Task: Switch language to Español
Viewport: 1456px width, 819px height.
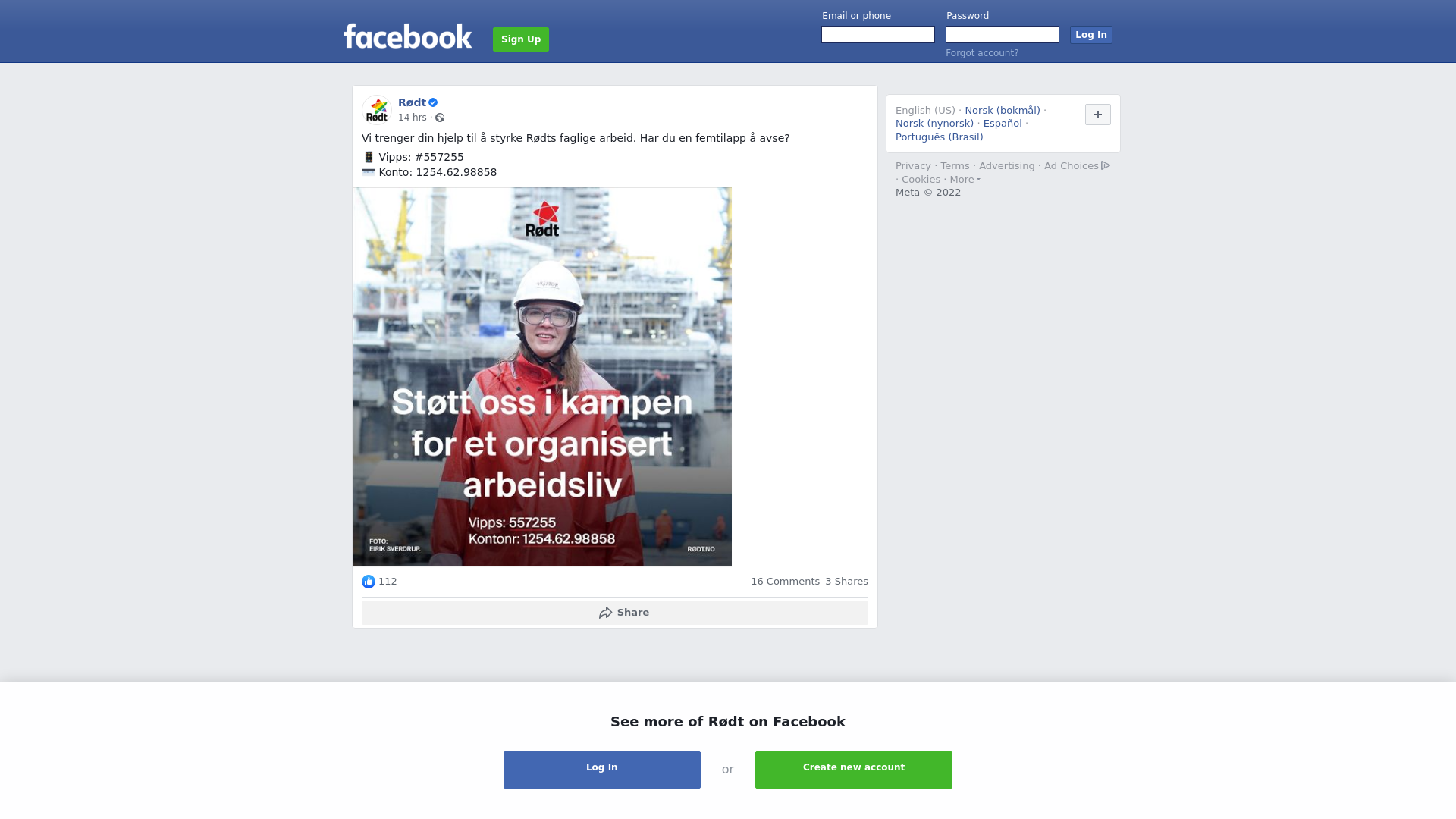Action: [1003, 124]
